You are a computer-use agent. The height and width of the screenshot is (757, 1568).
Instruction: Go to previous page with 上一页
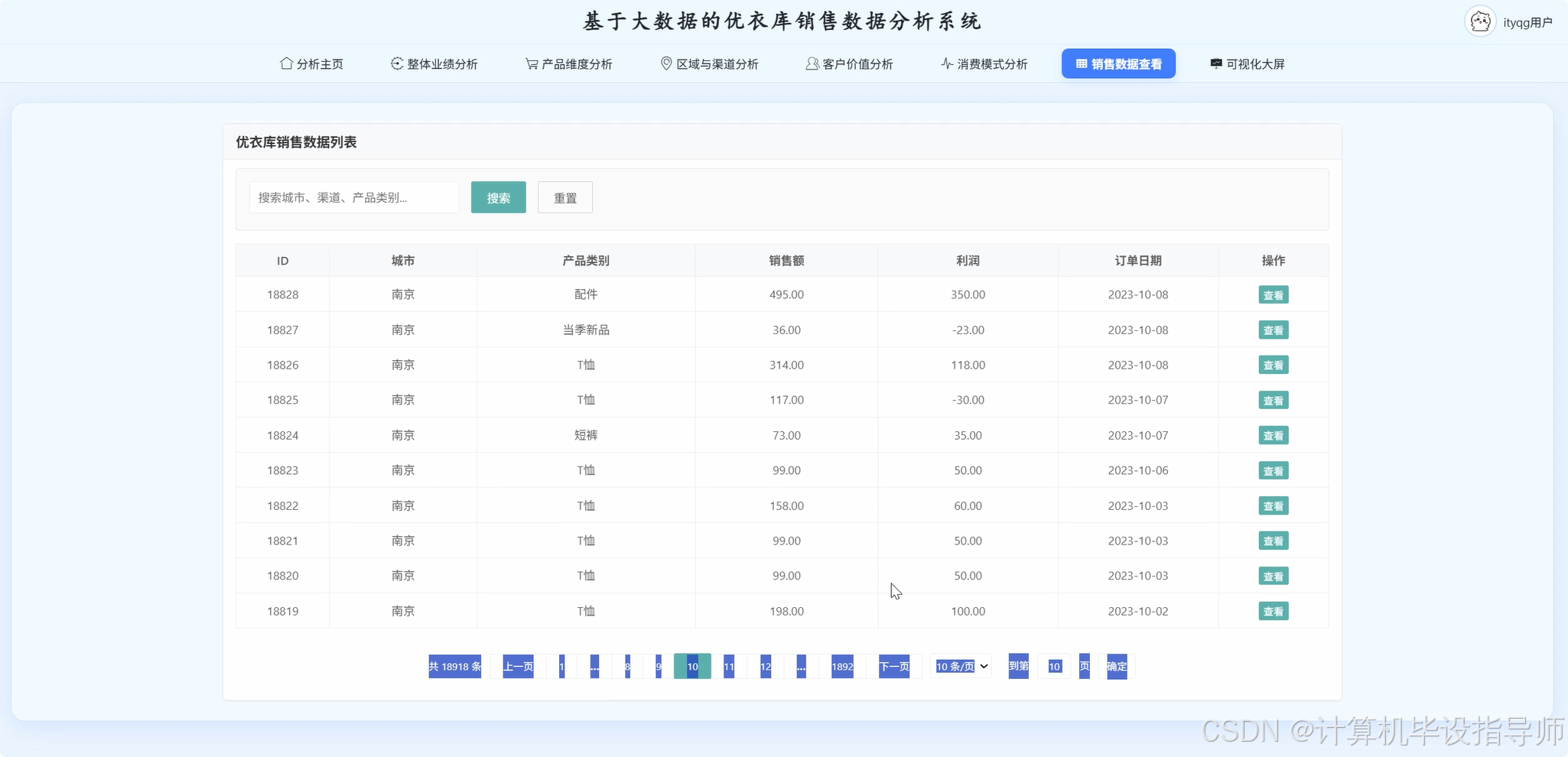coord(518,667)
